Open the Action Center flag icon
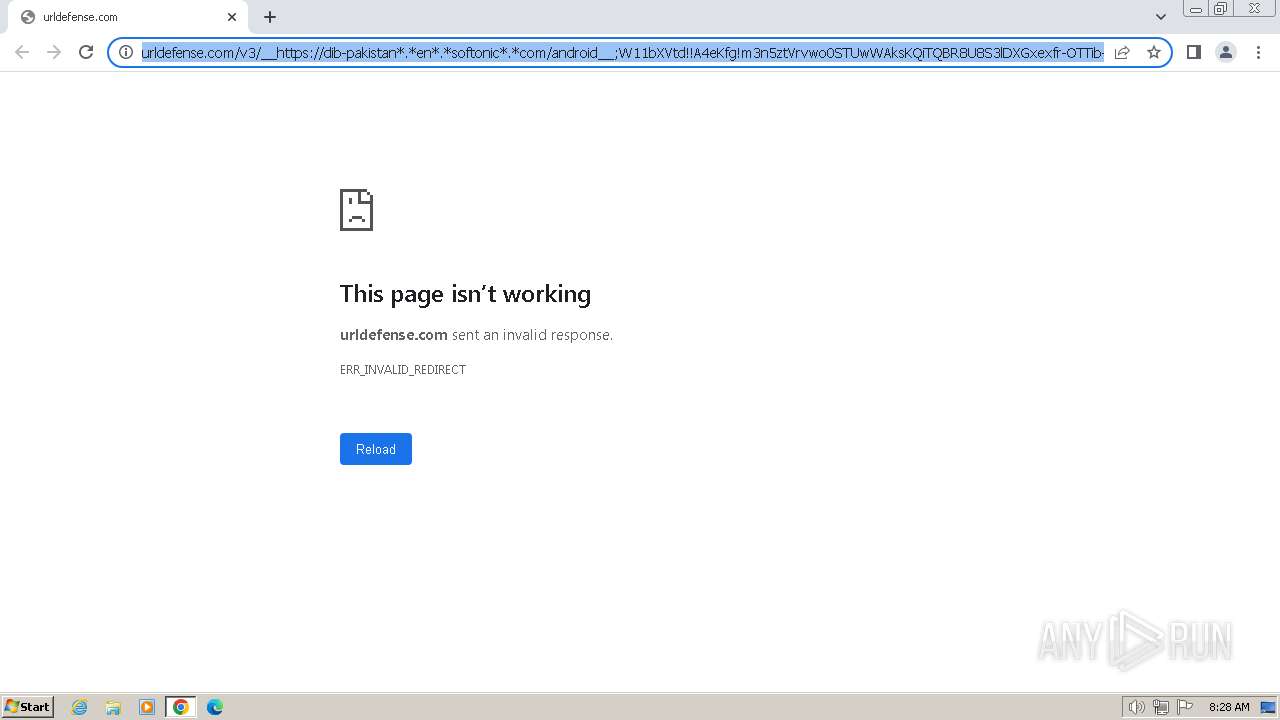 point(1185,707)
